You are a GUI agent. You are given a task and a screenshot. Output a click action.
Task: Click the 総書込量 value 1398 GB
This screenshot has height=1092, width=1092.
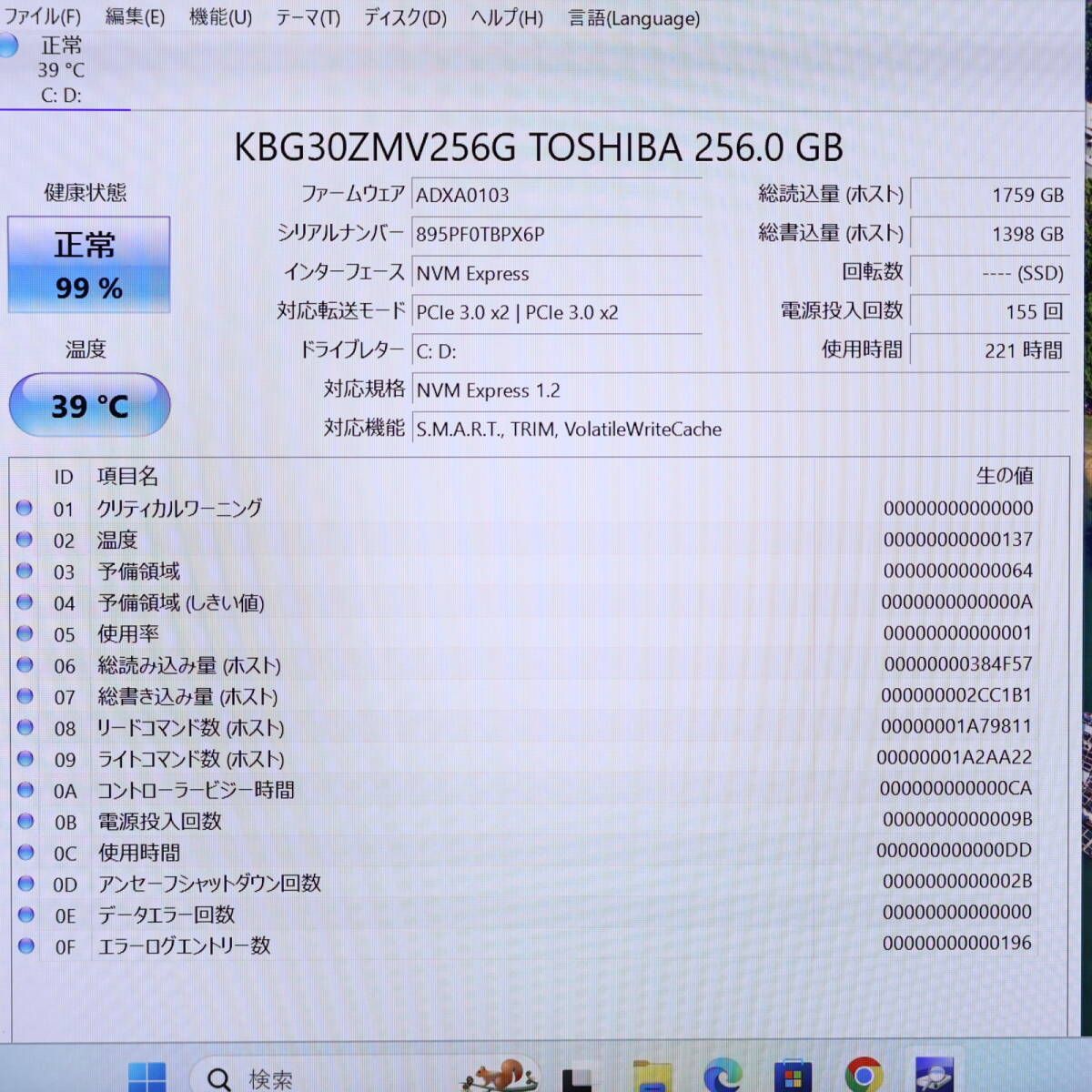(990, 234)
